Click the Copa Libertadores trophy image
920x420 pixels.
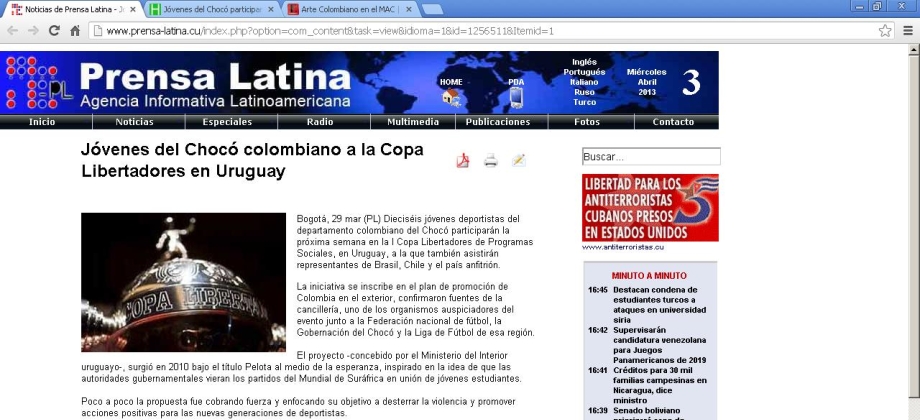coord(183,282)
